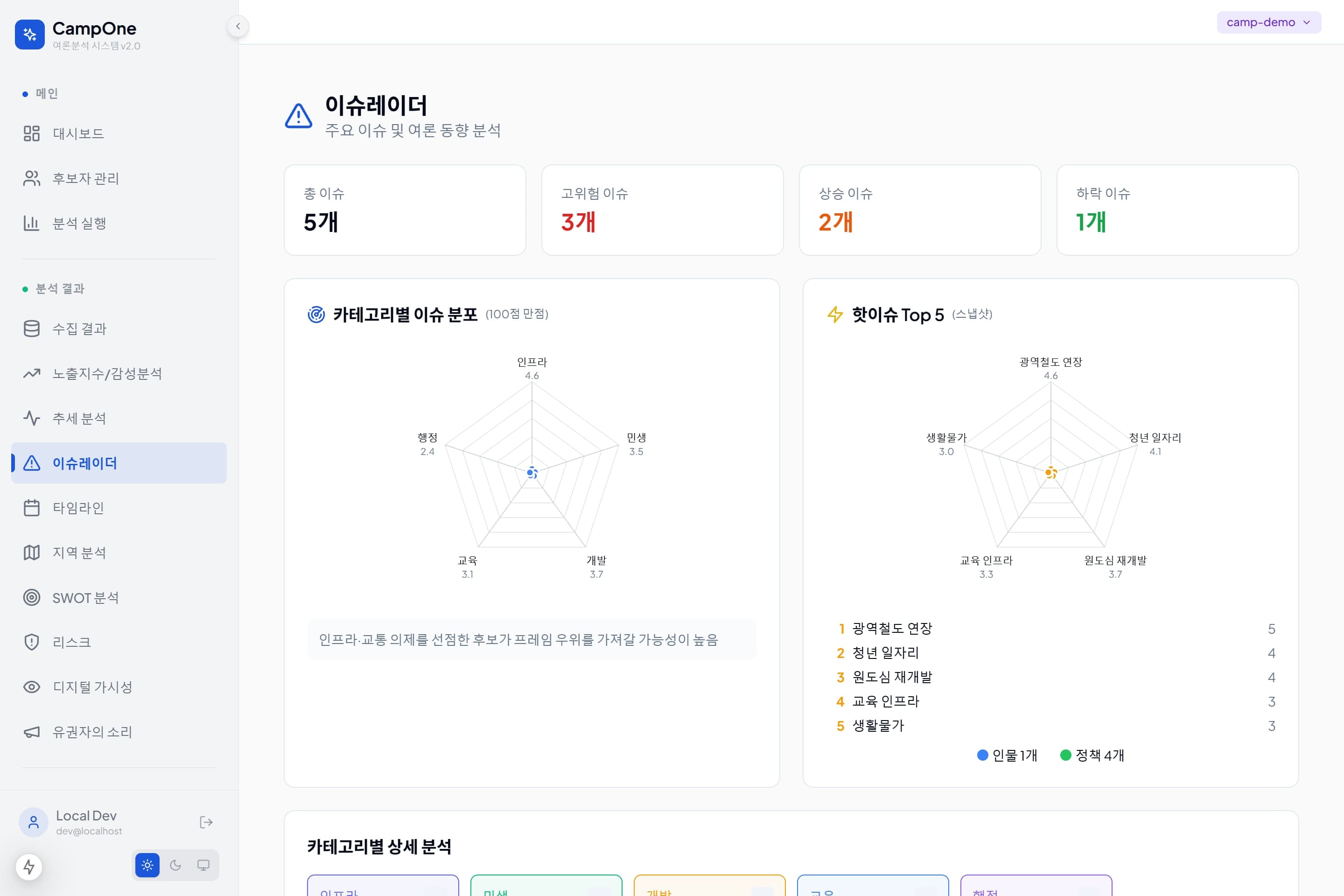Open SWOT 분석 sidebar link
Screen dimensions: 1344x896
119,597
